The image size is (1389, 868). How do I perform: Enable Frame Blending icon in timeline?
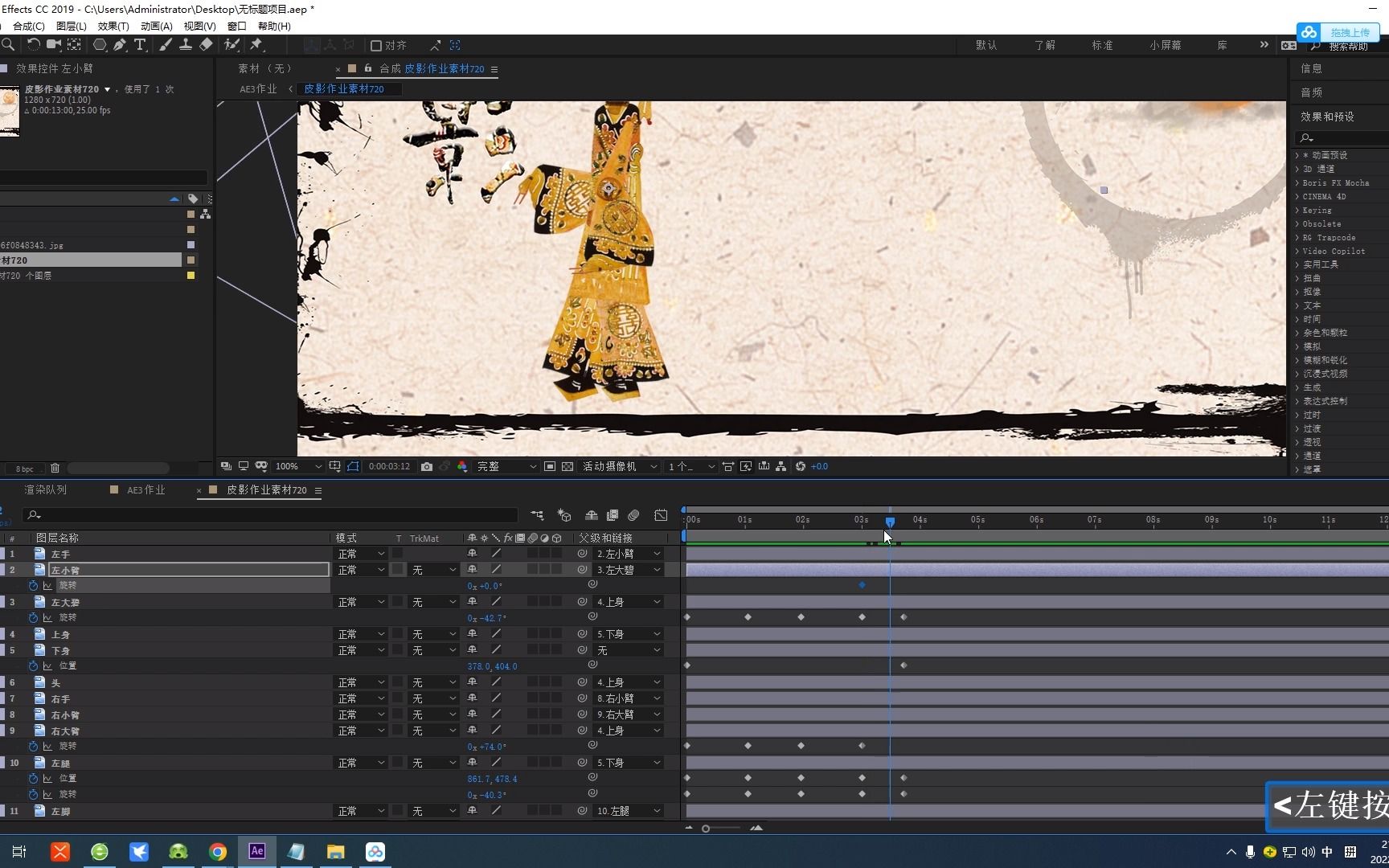[x=613, y=515]
